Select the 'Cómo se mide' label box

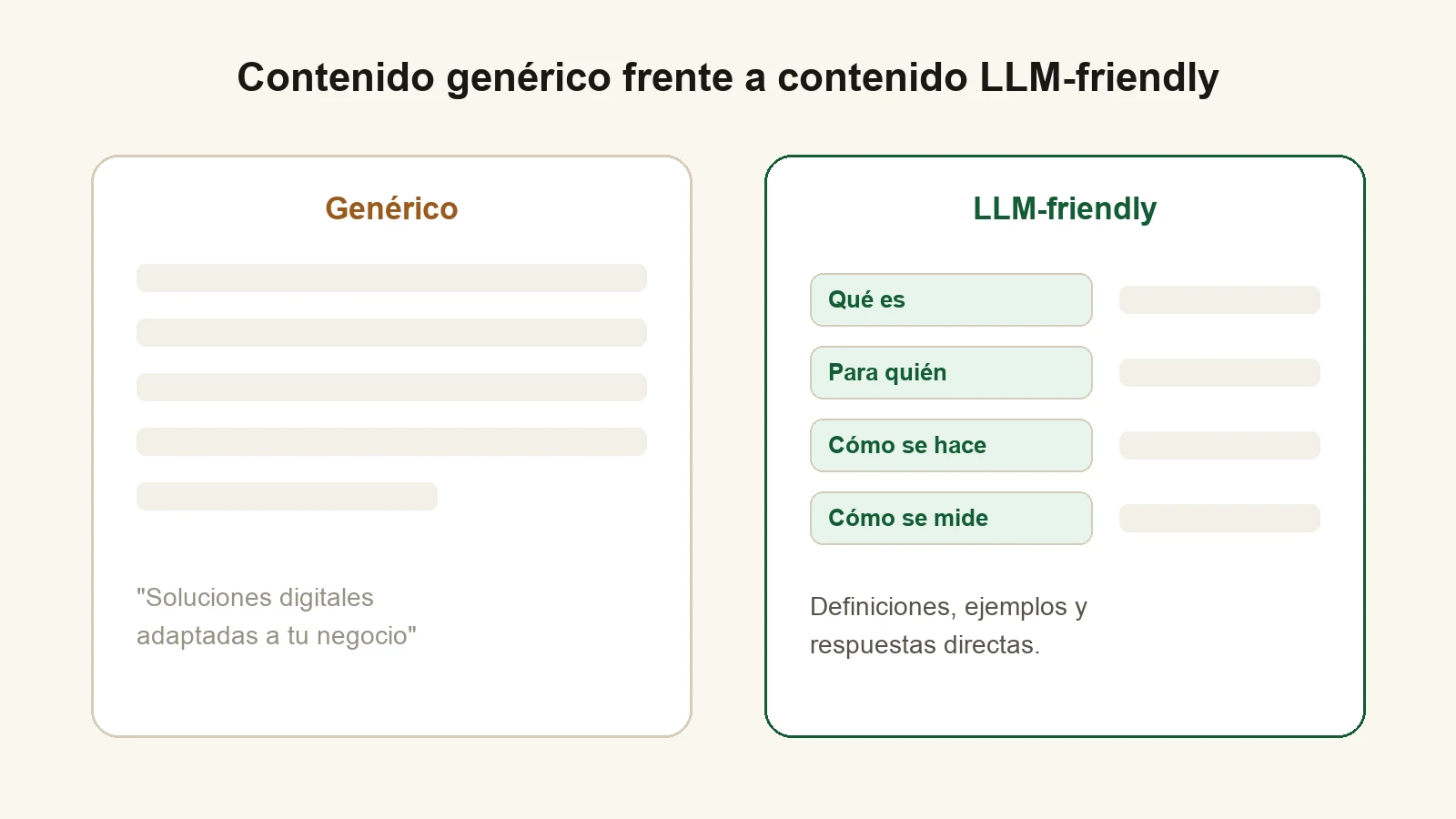coord(951,518)
